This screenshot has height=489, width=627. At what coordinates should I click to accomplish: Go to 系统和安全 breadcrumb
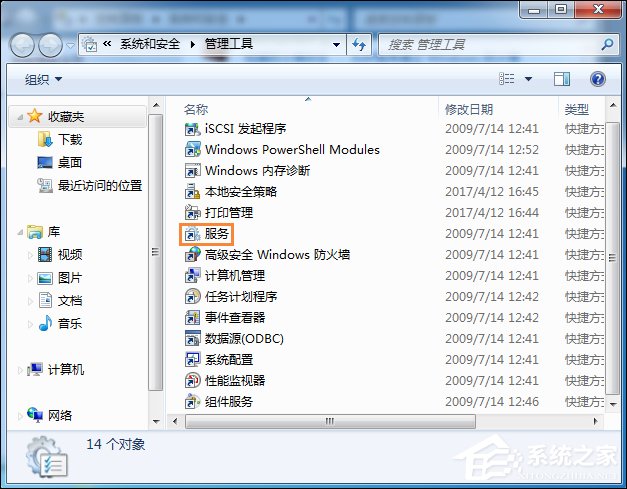pos(150,44)
